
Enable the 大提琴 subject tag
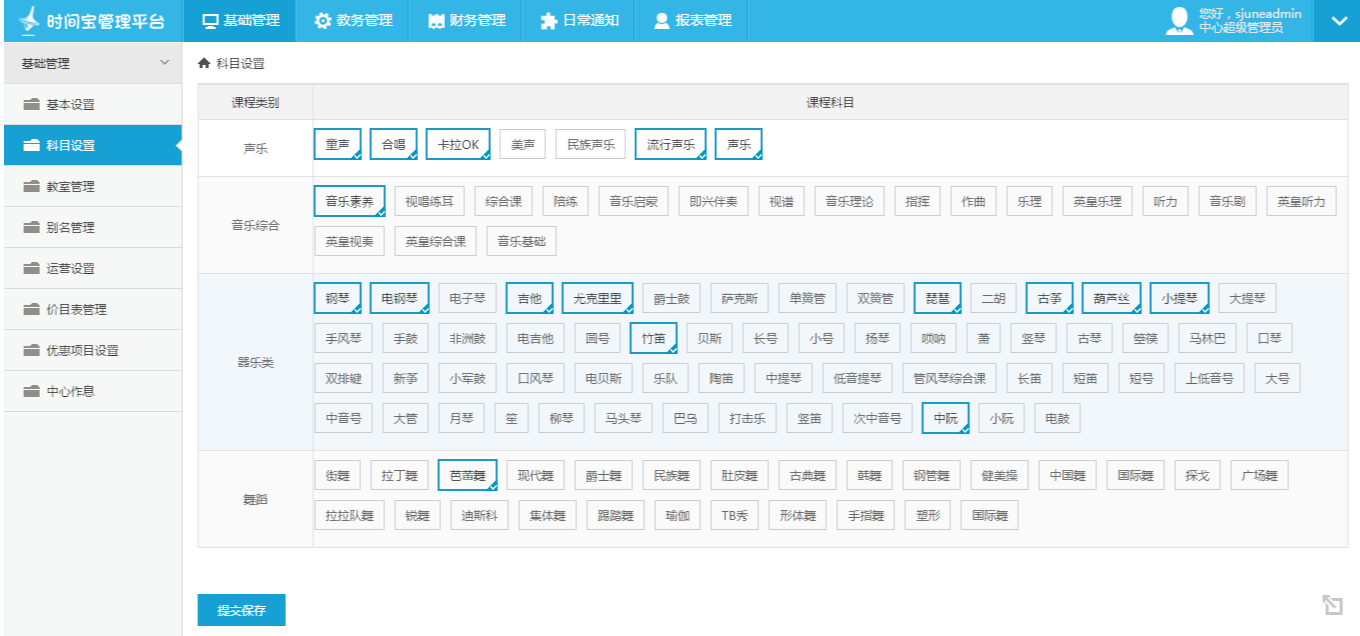coord(1248,298)
